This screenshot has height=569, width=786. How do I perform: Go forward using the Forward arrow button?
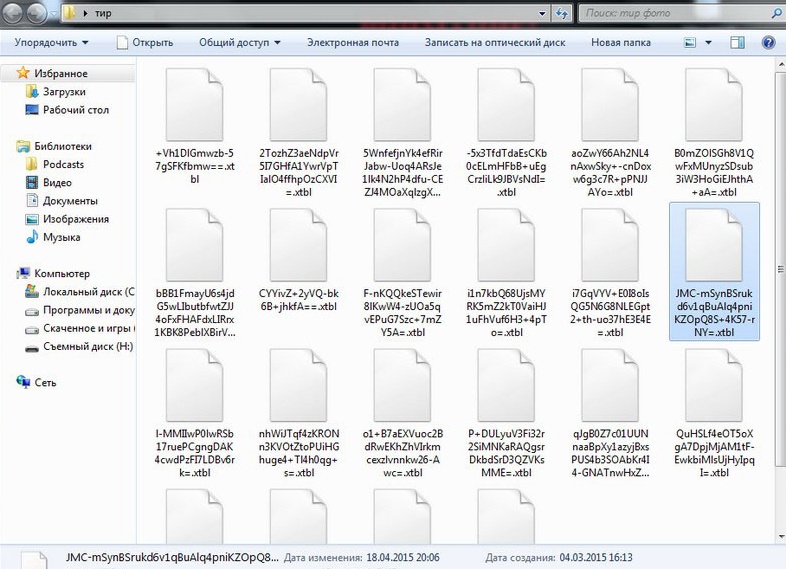[37, 13]
